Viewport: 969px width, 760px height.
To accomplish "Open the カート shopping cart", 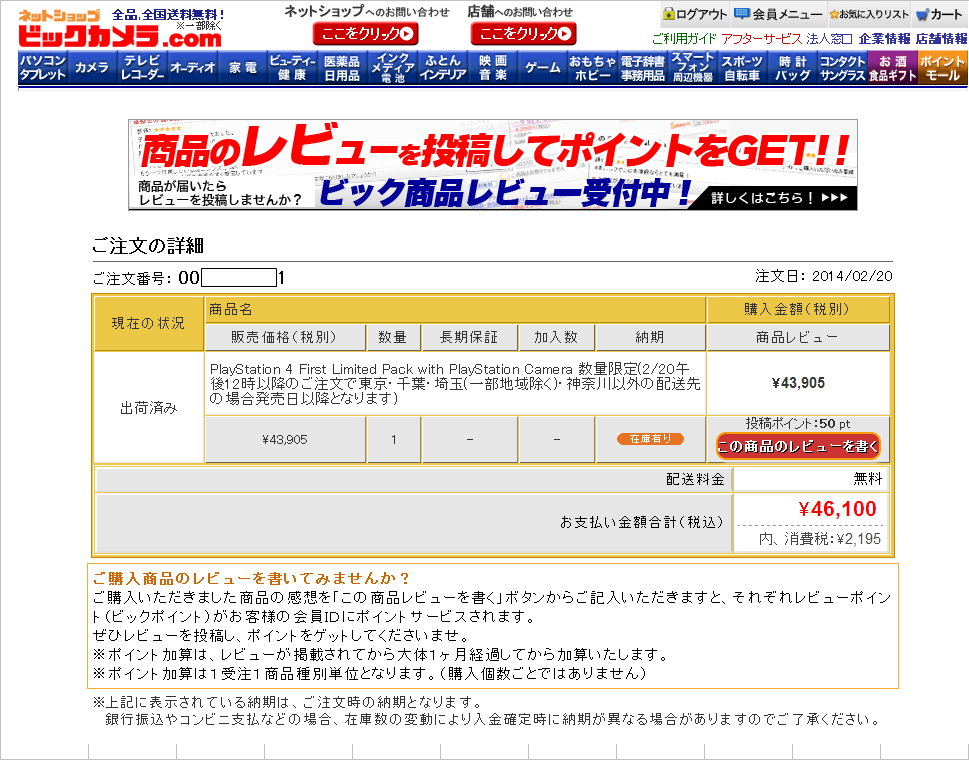I will click(939, 14).
